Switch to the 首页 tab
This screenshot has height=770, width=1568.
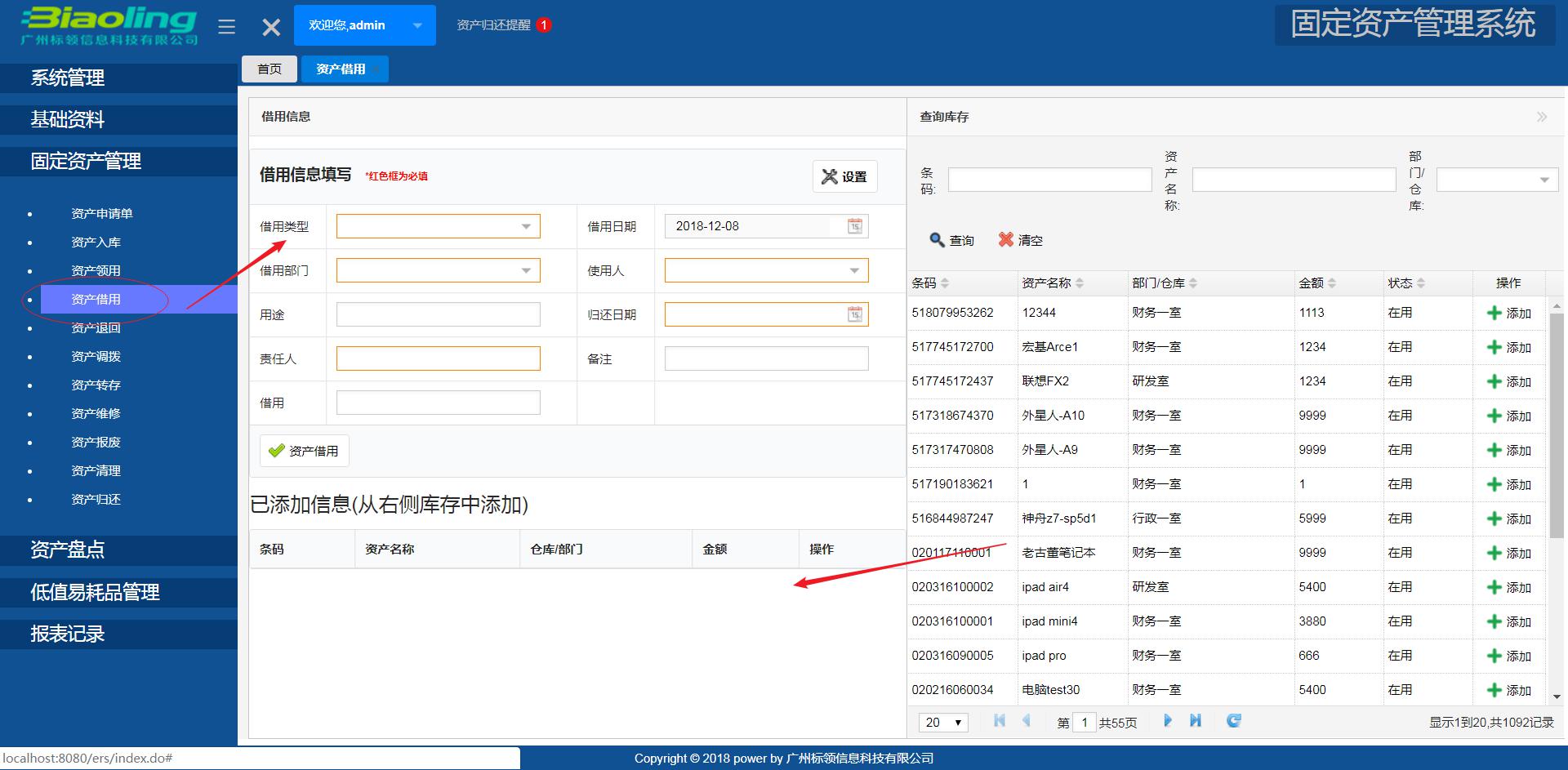pyautogui.click(x=269, y=69)
